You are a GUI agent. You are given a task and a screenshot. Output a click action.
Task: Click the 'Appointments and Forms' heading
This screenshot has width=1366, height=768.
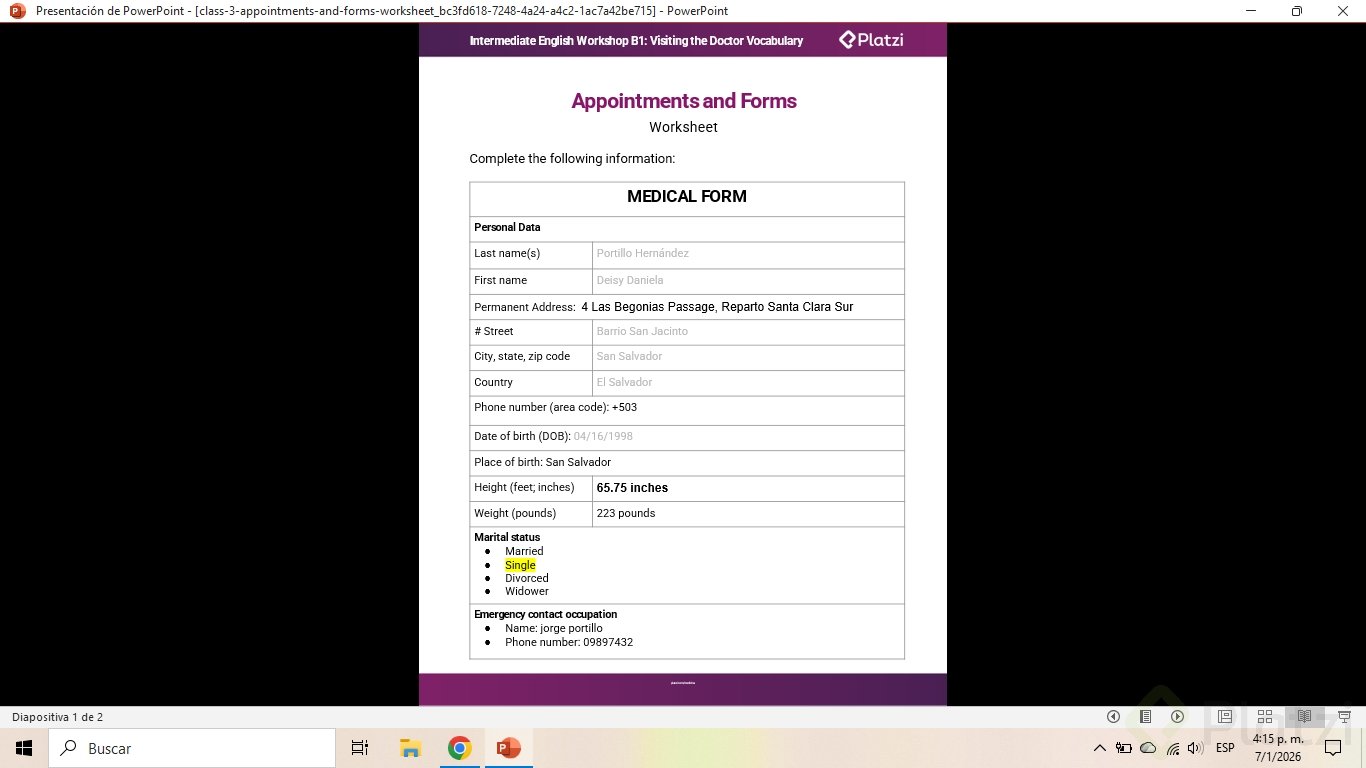(684, 101)
